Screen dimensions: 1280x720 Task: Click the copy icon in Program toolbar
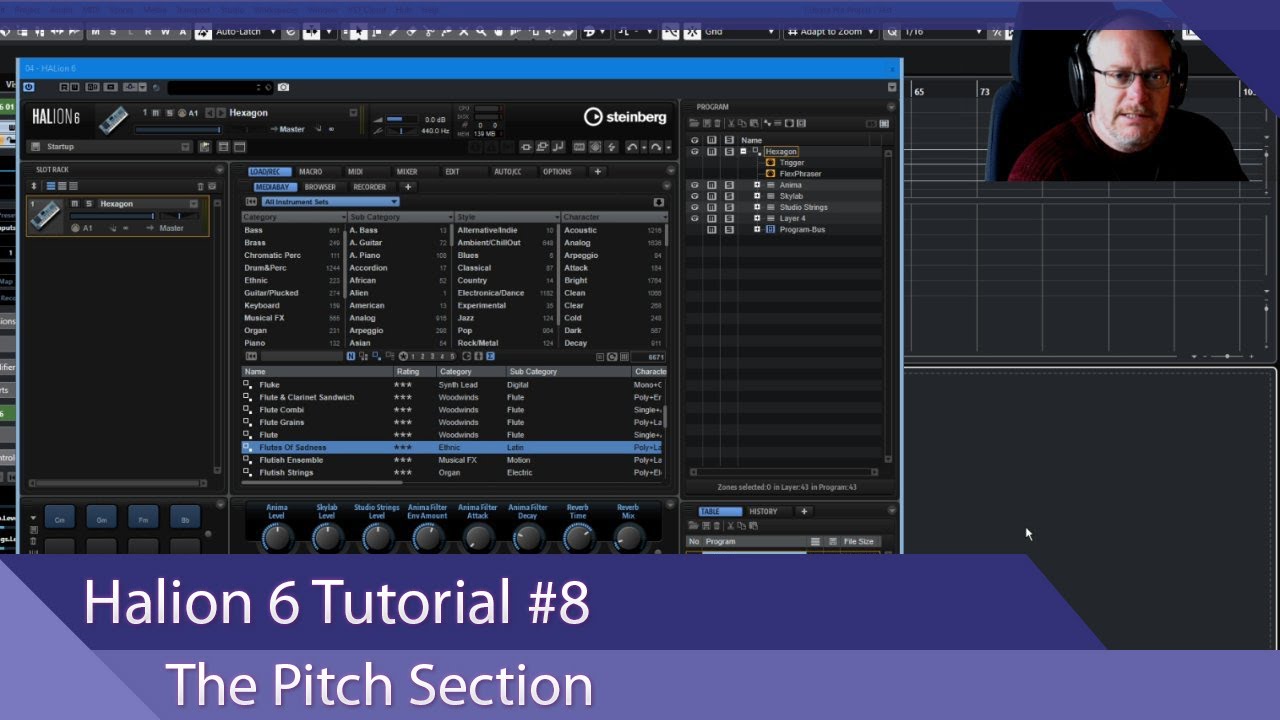742,123
